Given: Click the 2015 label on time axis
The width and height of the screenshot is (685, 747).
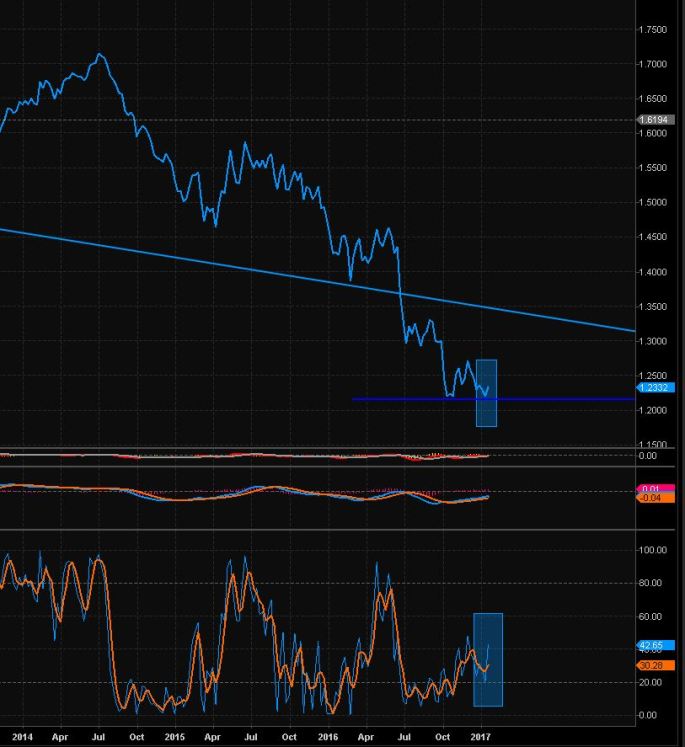Looking at the screenshot, I should pos(175,736).
